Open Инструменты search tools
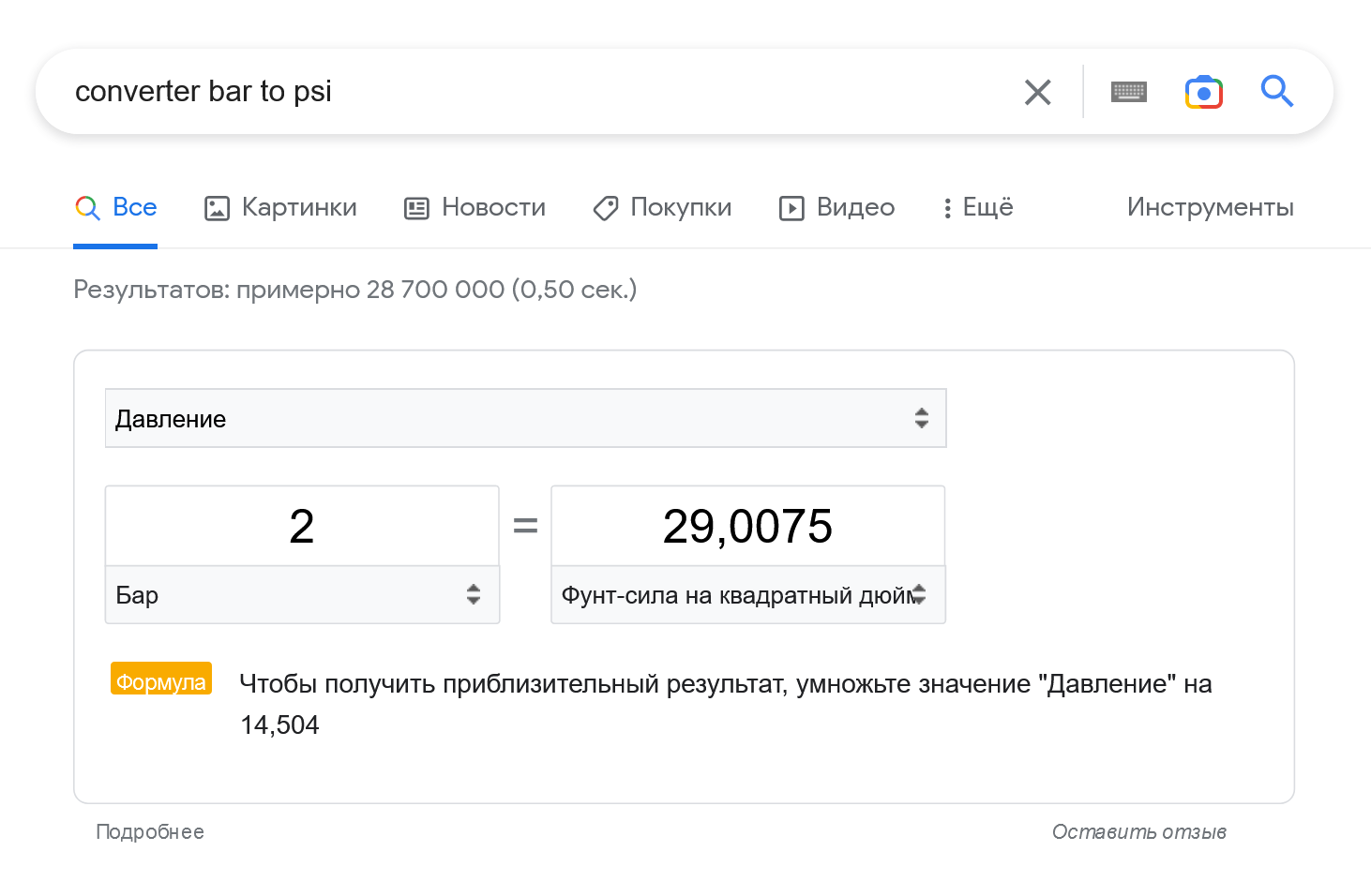 [1210, 207]
